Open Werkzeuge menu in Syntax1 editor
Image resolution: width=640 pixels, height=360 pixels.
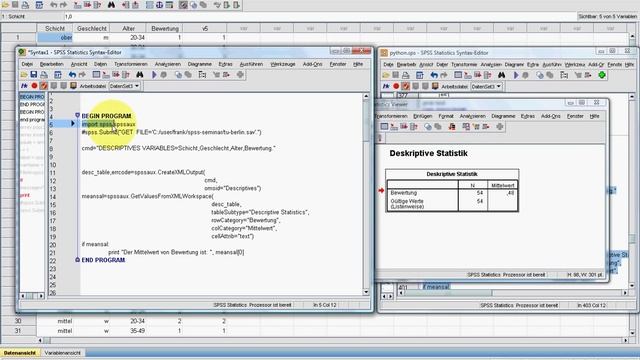[283, 64]
